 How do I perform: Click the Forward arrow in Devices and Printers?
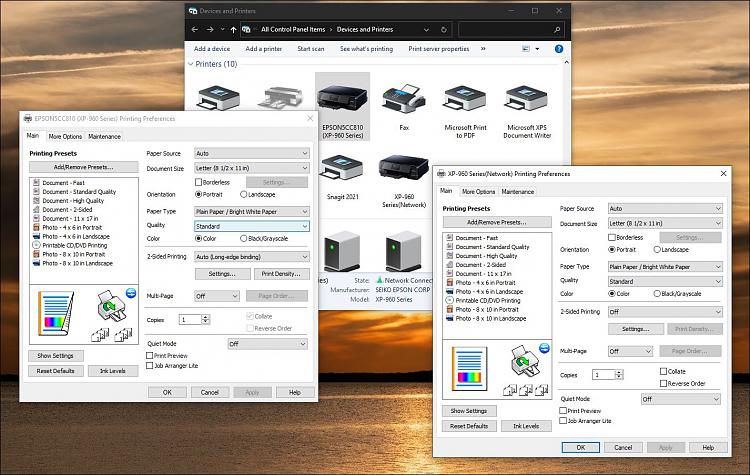210,30
